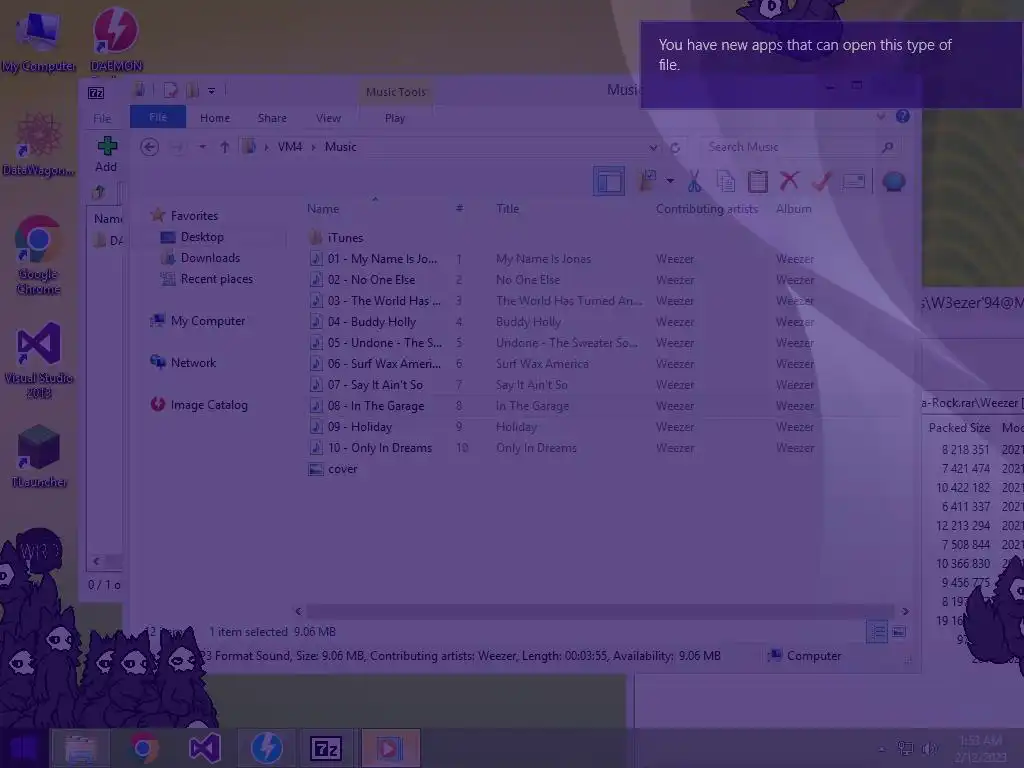Click the Move-to folder toolbar icon
The image size is (1024, 768).
click(x=647, y=181)
